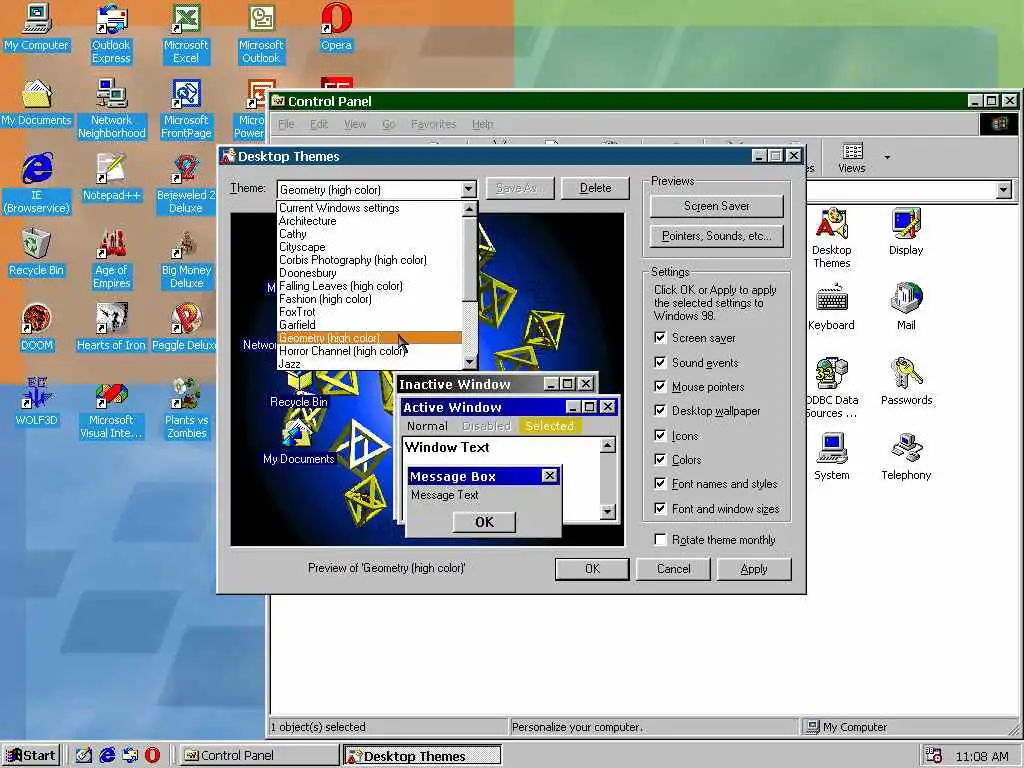Select the System icon in Control Panel
Image resolution: width=1024 pixels, height=768 pixels.
(x=831, y=457)
